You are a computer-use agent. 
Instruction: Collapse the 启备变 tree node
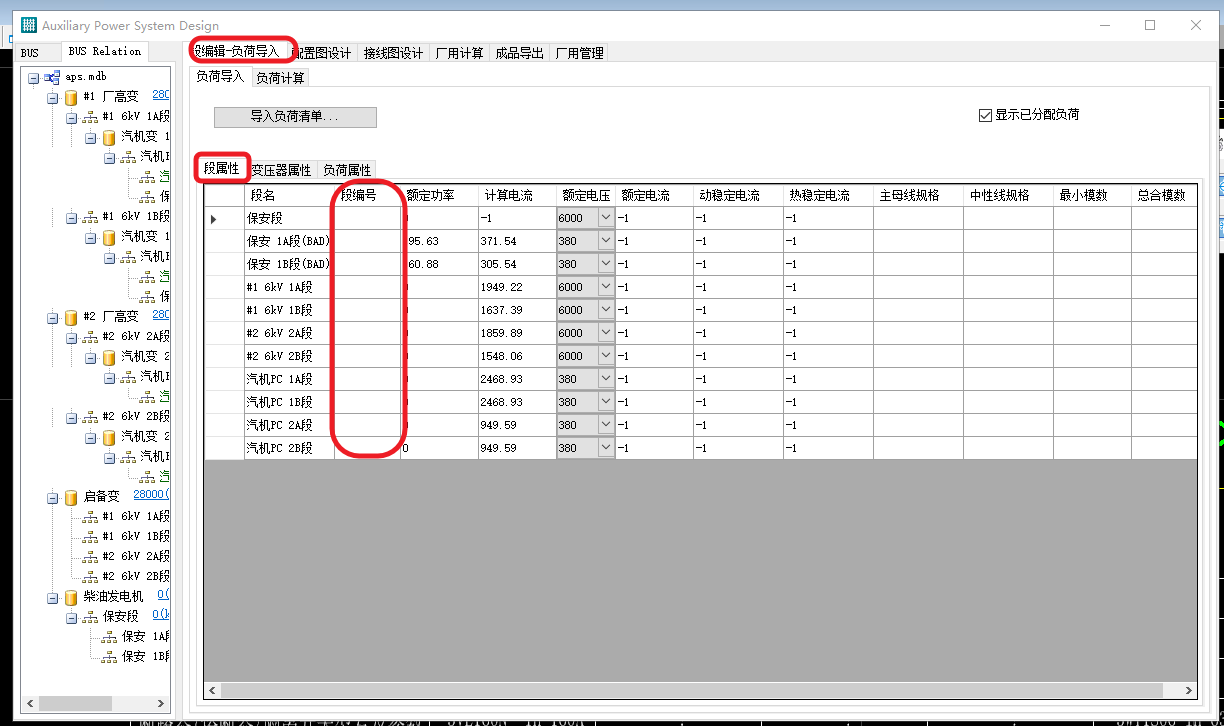point(52,497)
